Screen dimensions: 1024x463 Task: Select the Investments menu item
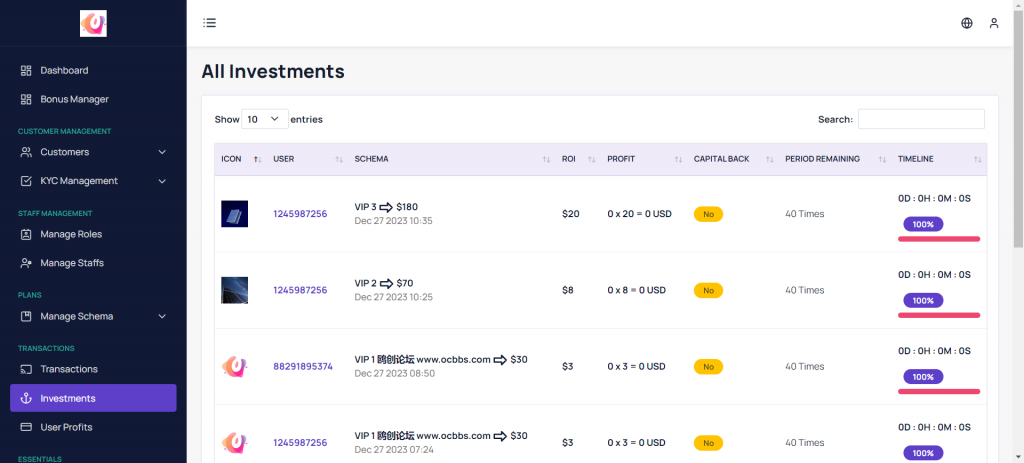tap(93, 398)
